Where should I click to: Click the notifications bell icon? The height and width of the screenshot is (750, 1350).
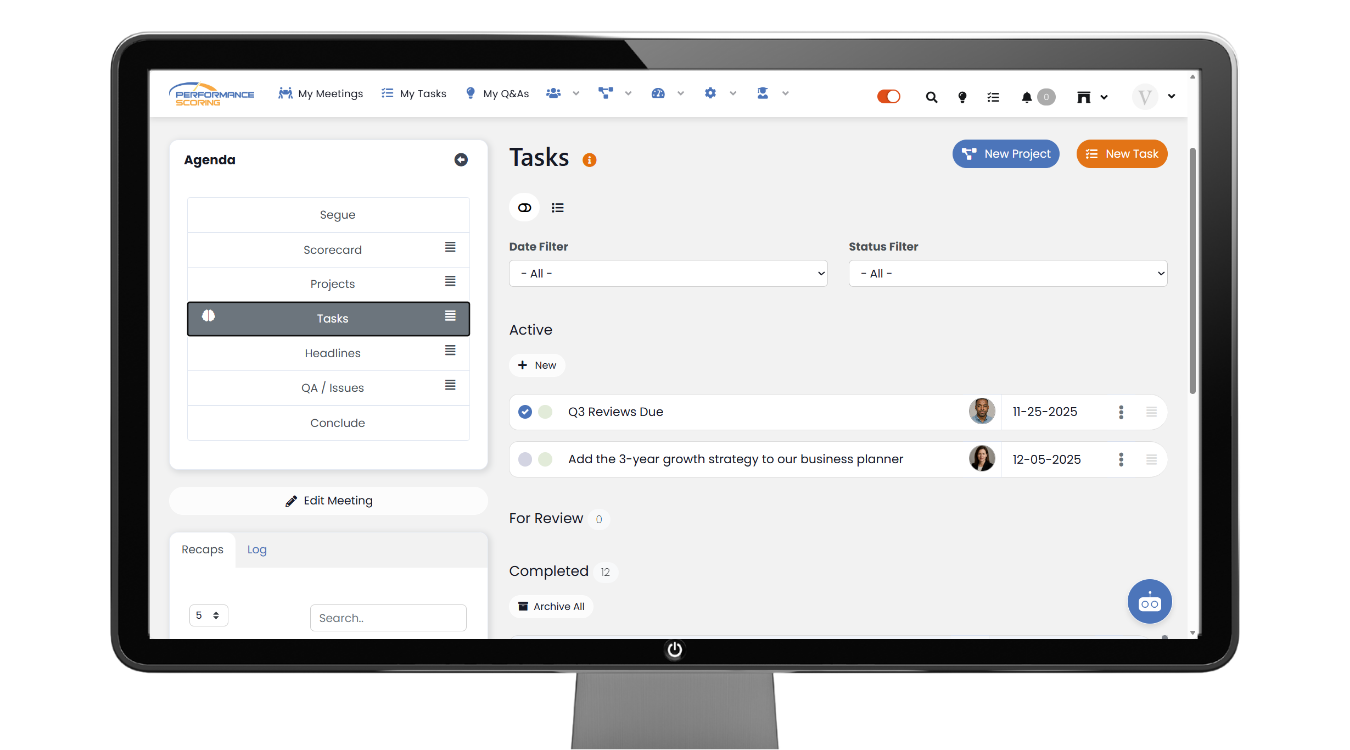[1026, 97]
